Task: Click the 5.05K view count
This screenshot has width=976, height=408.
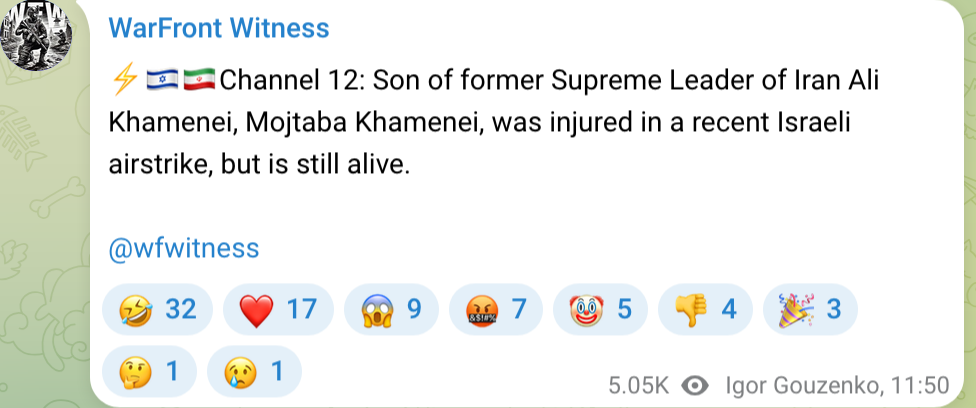Action: (638, 385)
